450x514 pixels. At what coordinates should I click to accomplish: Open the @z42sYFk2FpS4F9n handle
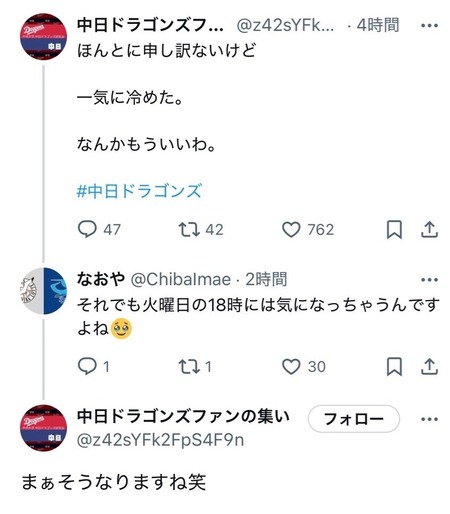160,440
